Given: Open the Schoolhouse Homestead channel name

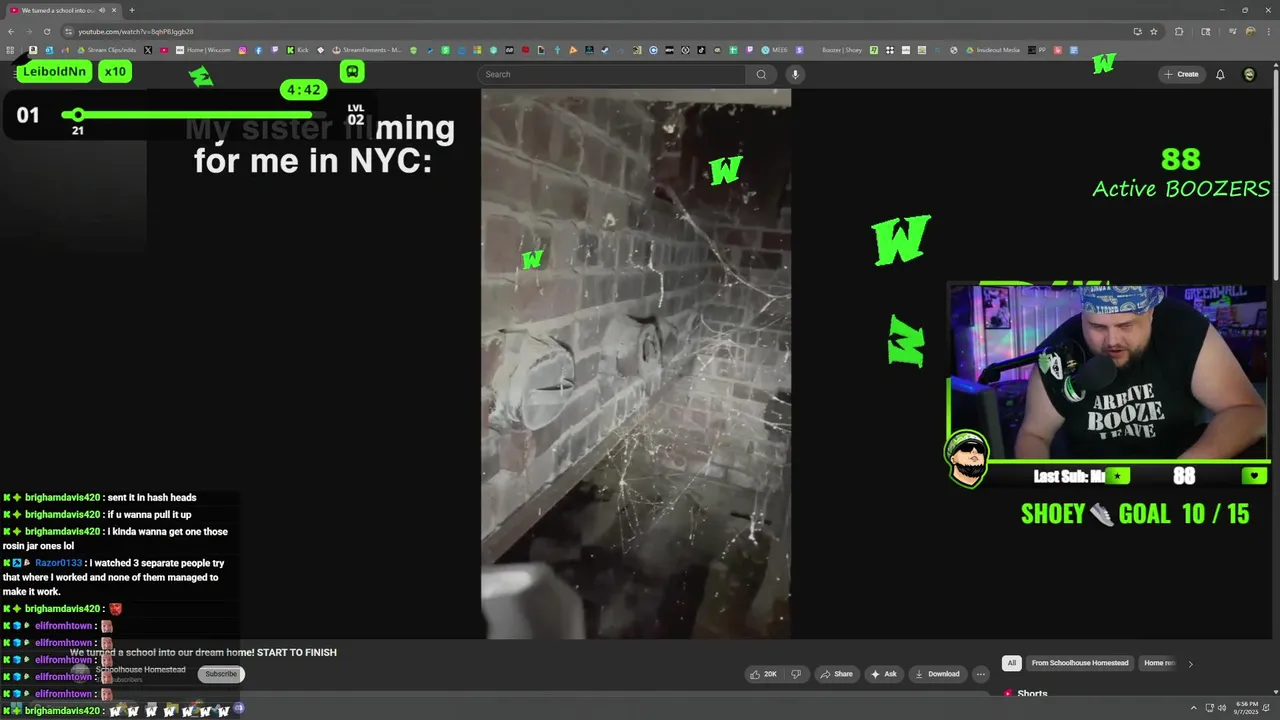Looking at the screenshot, I should [x=141, y=670].
